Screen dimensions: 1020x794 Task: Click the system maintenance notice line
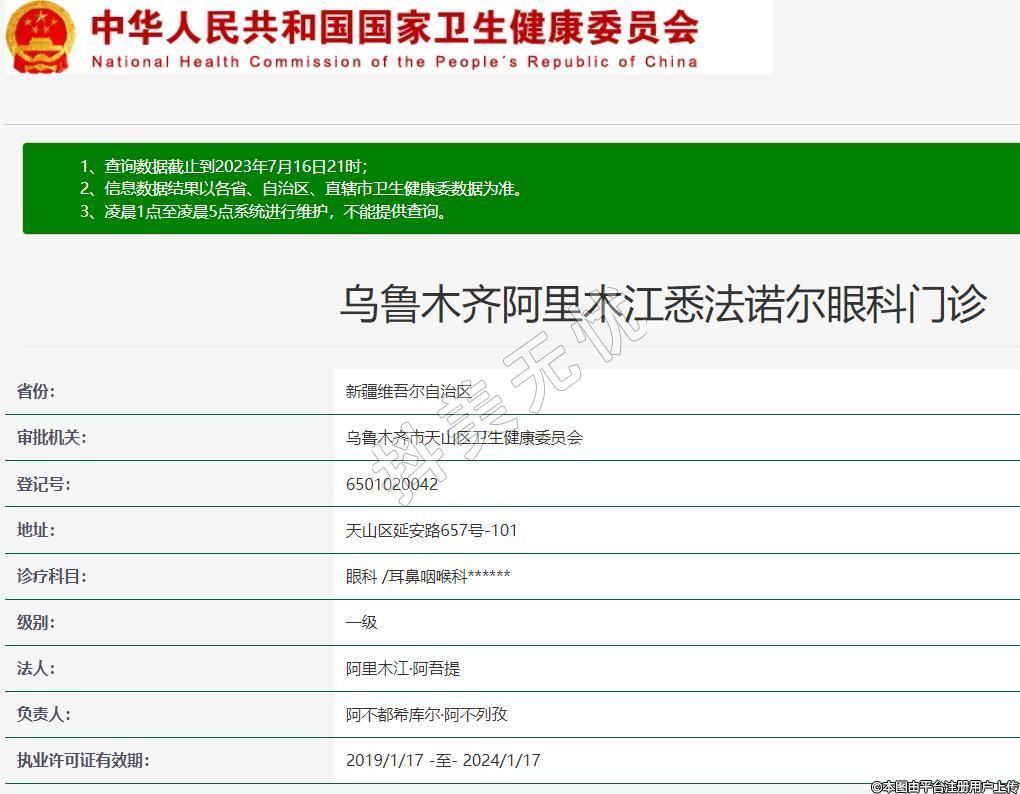(x=263, y=211)
